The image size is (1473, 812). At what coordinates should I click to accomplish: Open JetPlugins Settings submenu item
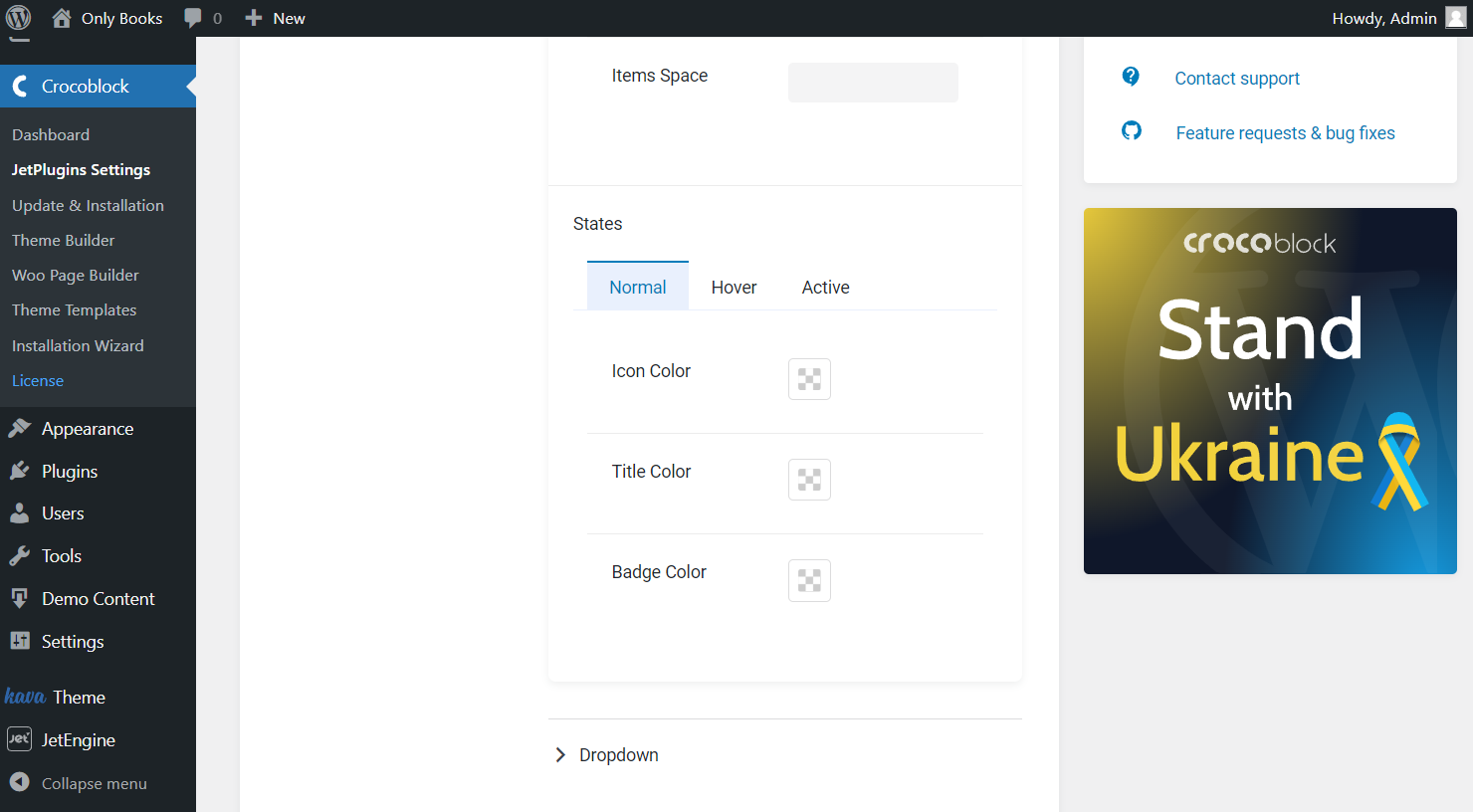[x=81, y=169]
